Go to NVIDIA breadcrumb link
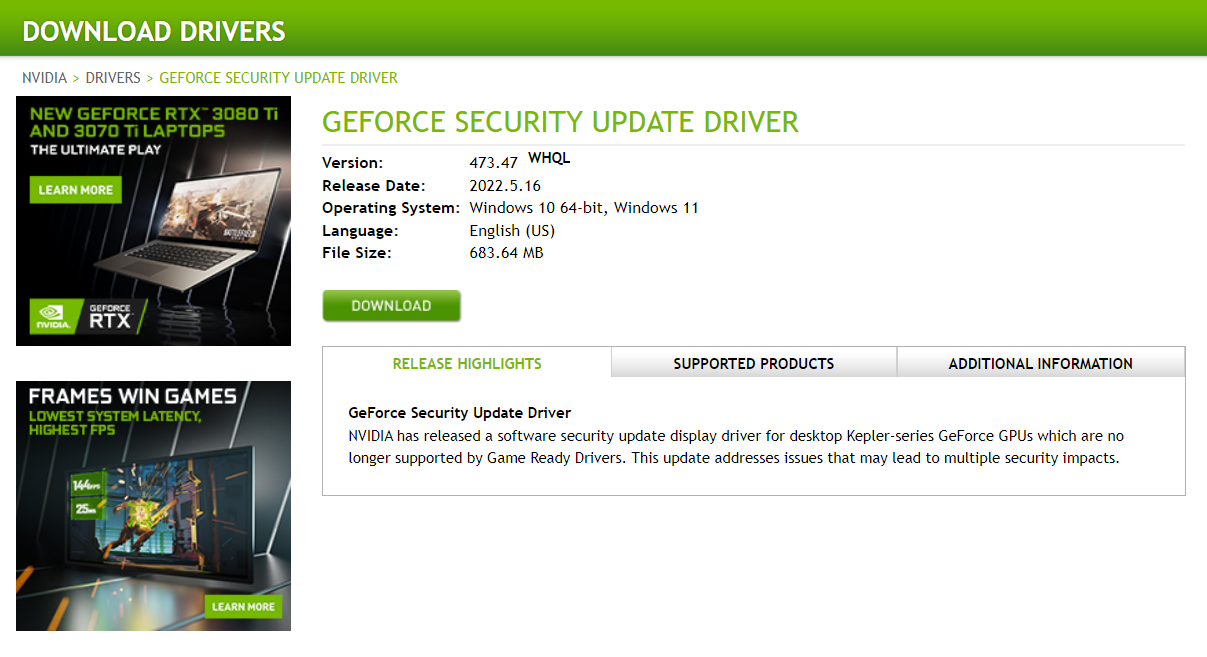Image resolution: width=1207 pixels, height=657 pixels. [x=45, y=78]
